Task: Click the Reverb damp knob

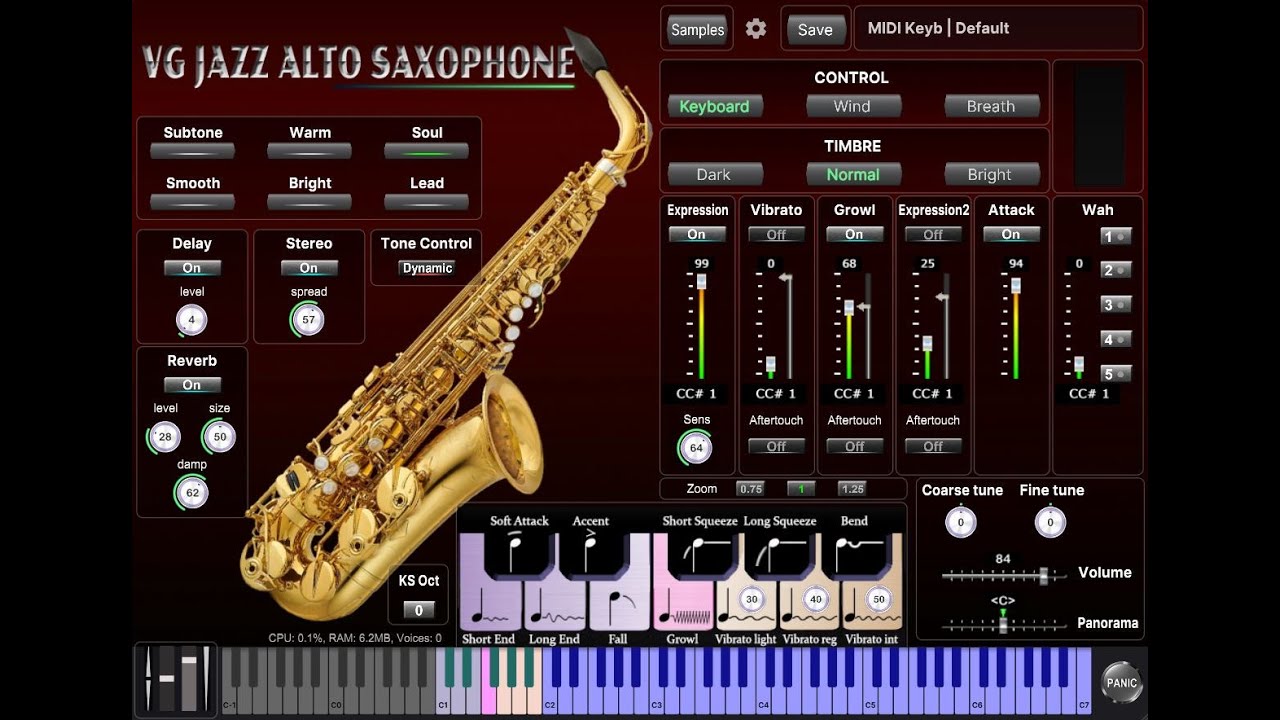Action: (x=192, y=492)
